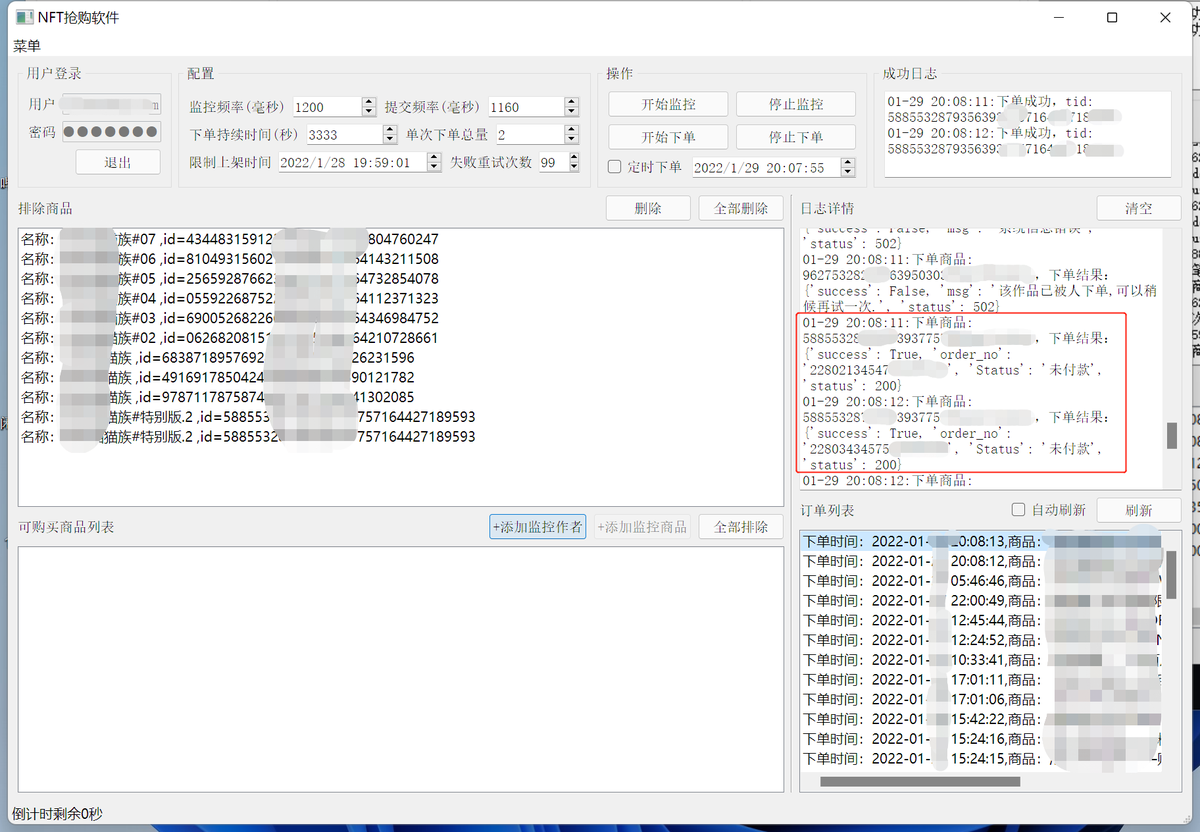This screenshot has width=1200, height=832.
Task: Select excluded item ending in 族#06
Action: [x=400, y=259]
